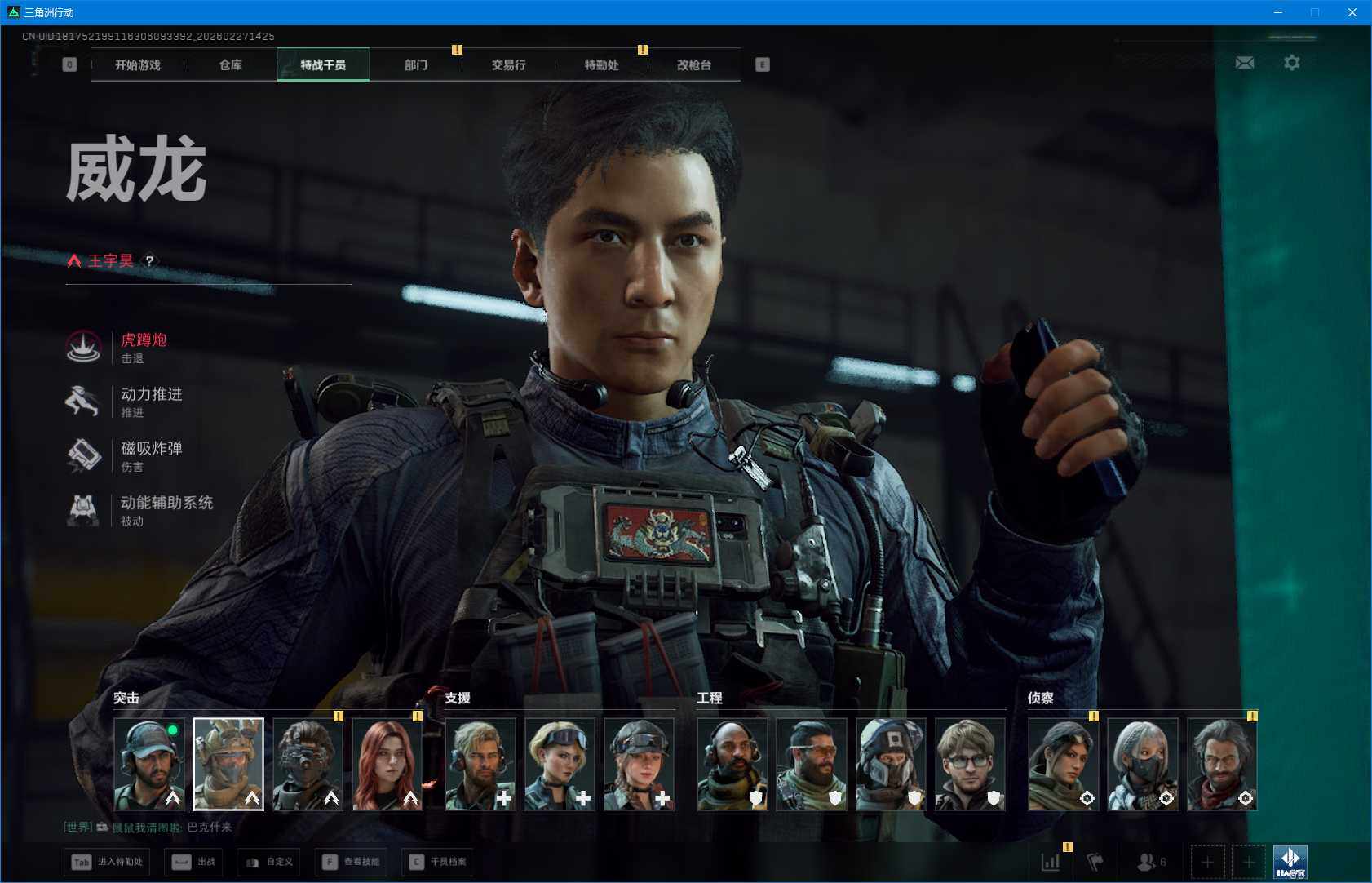
Task: Click the first empty squad slot plus
Action: coord(1207,862)
